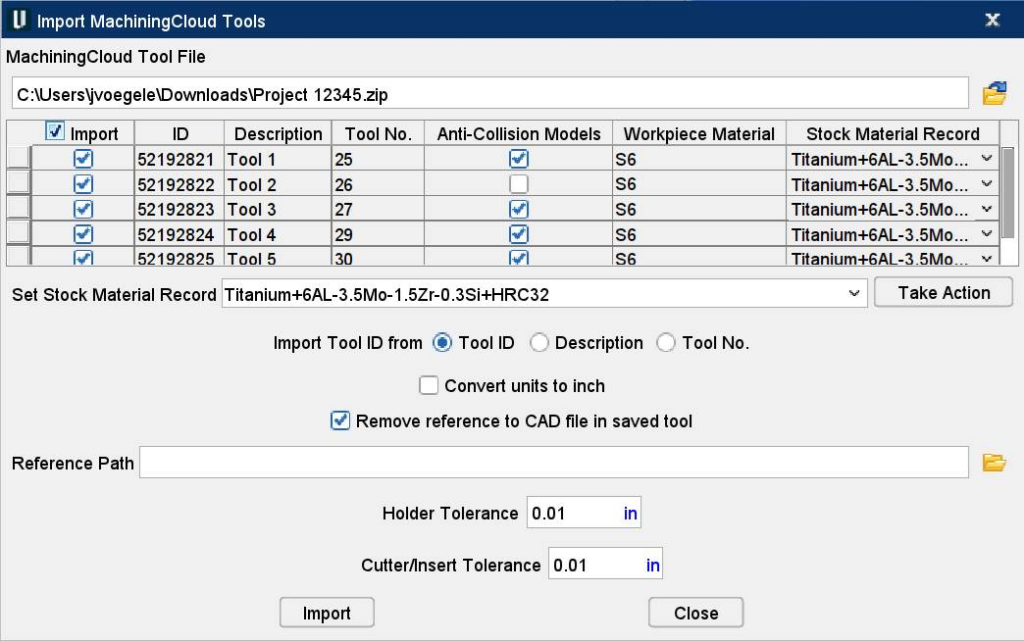Viewport: 1024px width, 641px height.
Task: Open Stock Material Record dropdown for Tool 1
Action: coord(987,159)
